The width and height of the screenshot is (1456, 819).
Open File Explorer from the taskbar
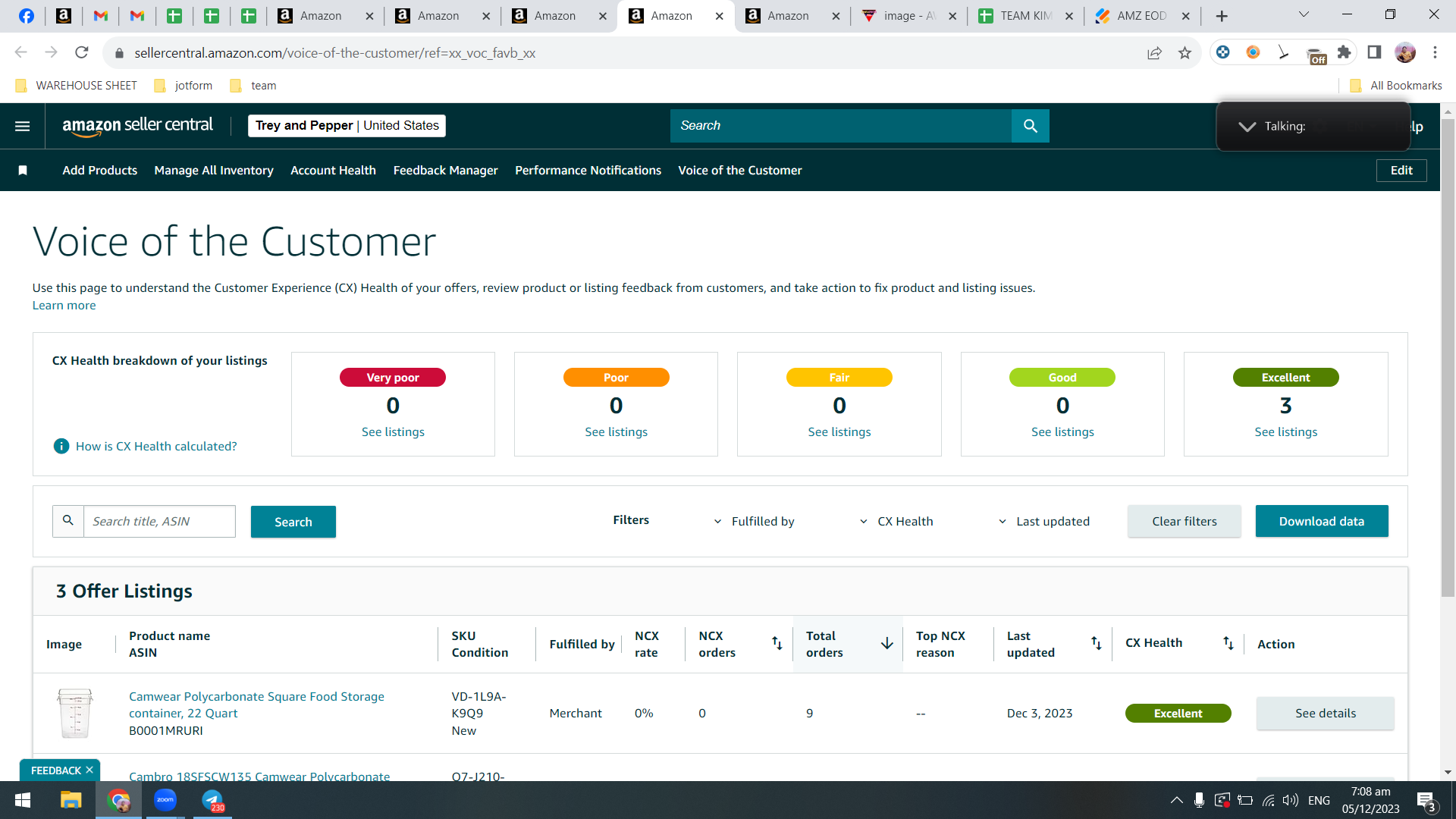coord(71,800)
